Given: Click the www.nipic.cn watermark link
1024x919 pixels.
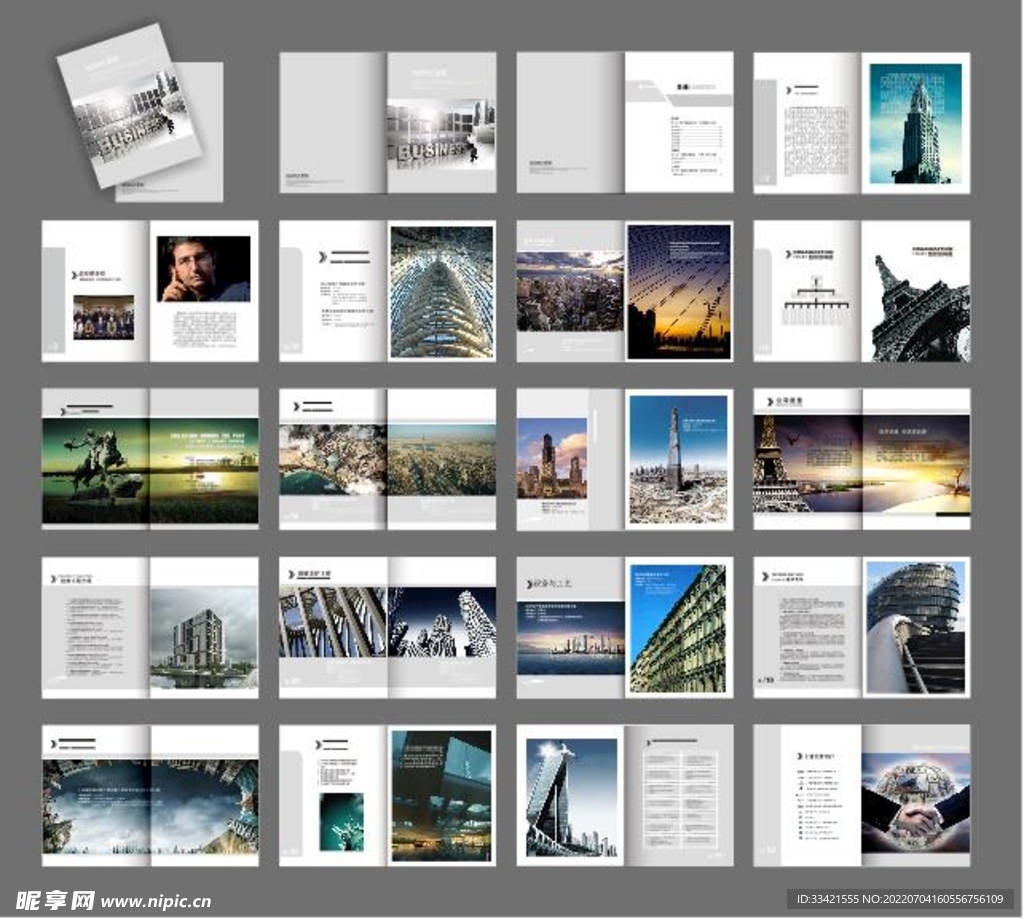Looking at the screenshot, I should click(x=155, y=901).
